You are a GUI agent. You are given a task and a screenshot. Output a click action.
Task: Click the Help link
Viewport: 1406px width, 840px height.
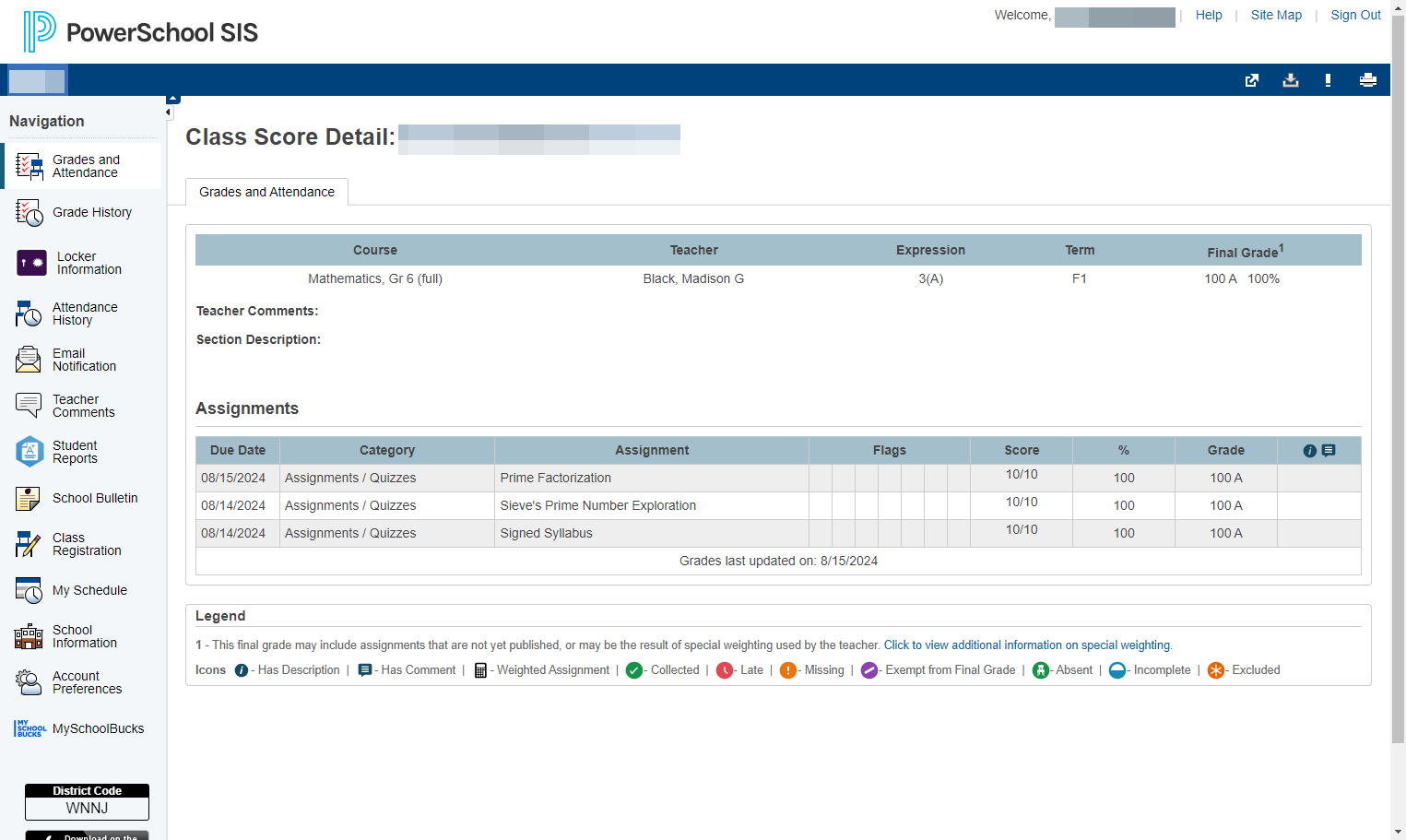[1209, 15]
